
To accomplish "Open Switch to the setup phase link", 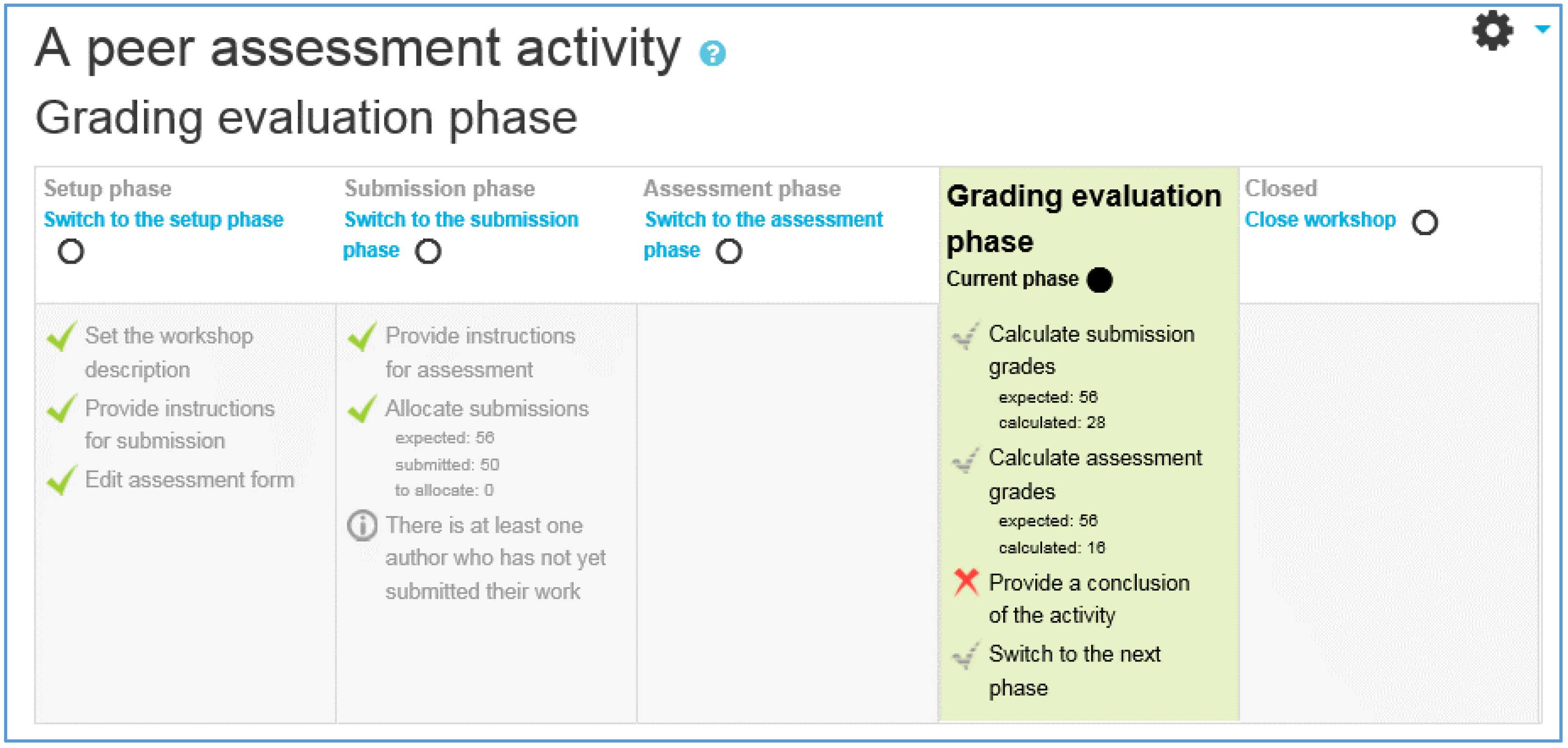I will (x=164, y=219).
